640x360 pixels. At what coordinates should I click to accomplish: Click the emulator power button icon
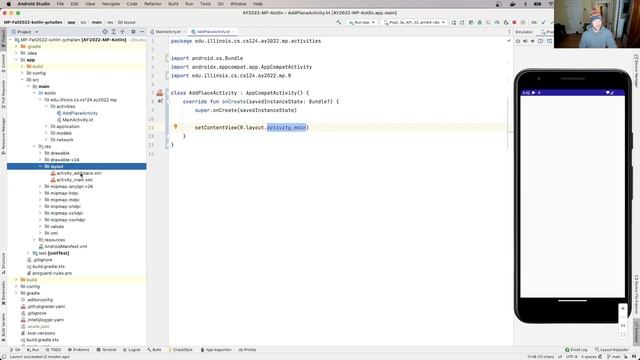point(518,41)
